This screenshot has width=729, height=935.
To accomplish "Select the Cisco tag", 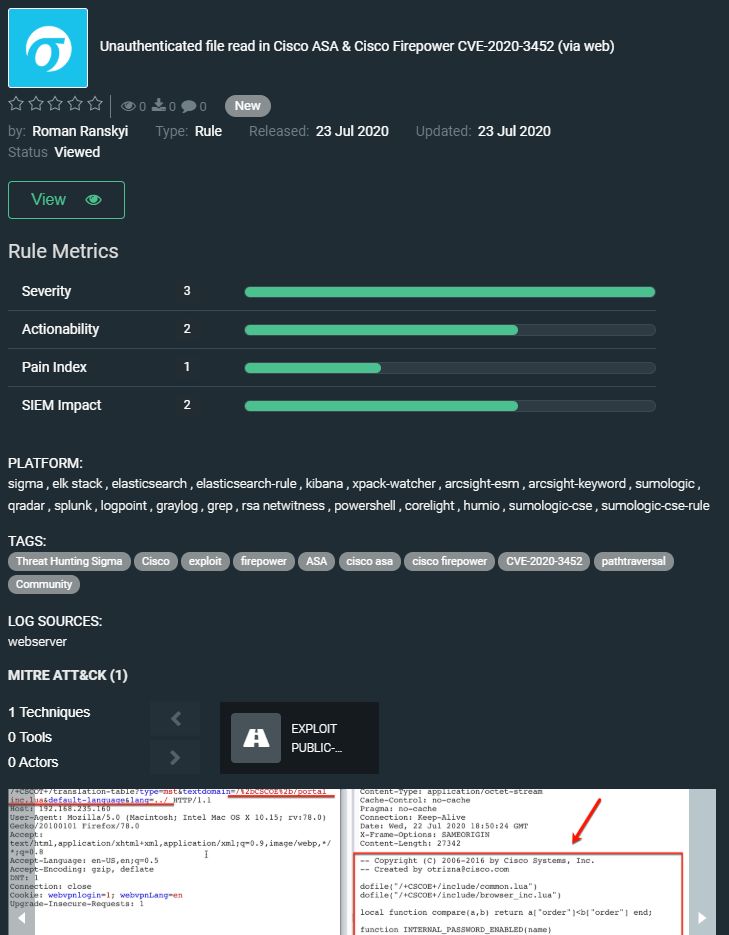I will (156, 561).
